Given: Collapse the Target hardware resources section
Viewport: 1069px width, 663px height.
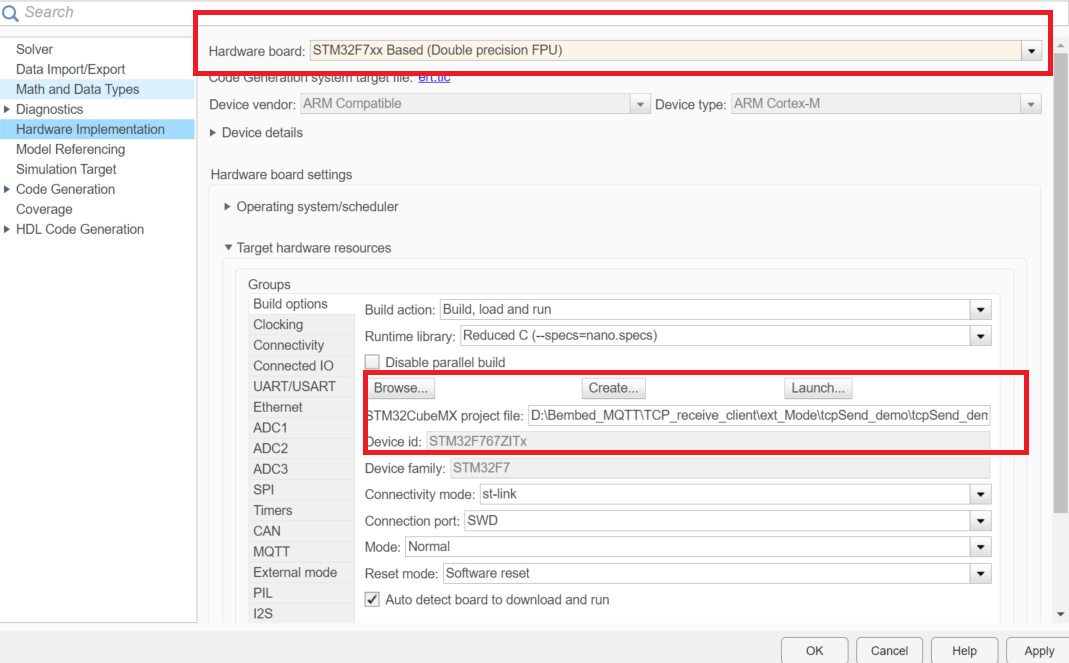Looking at the screenshot, I should click(226, 248).
